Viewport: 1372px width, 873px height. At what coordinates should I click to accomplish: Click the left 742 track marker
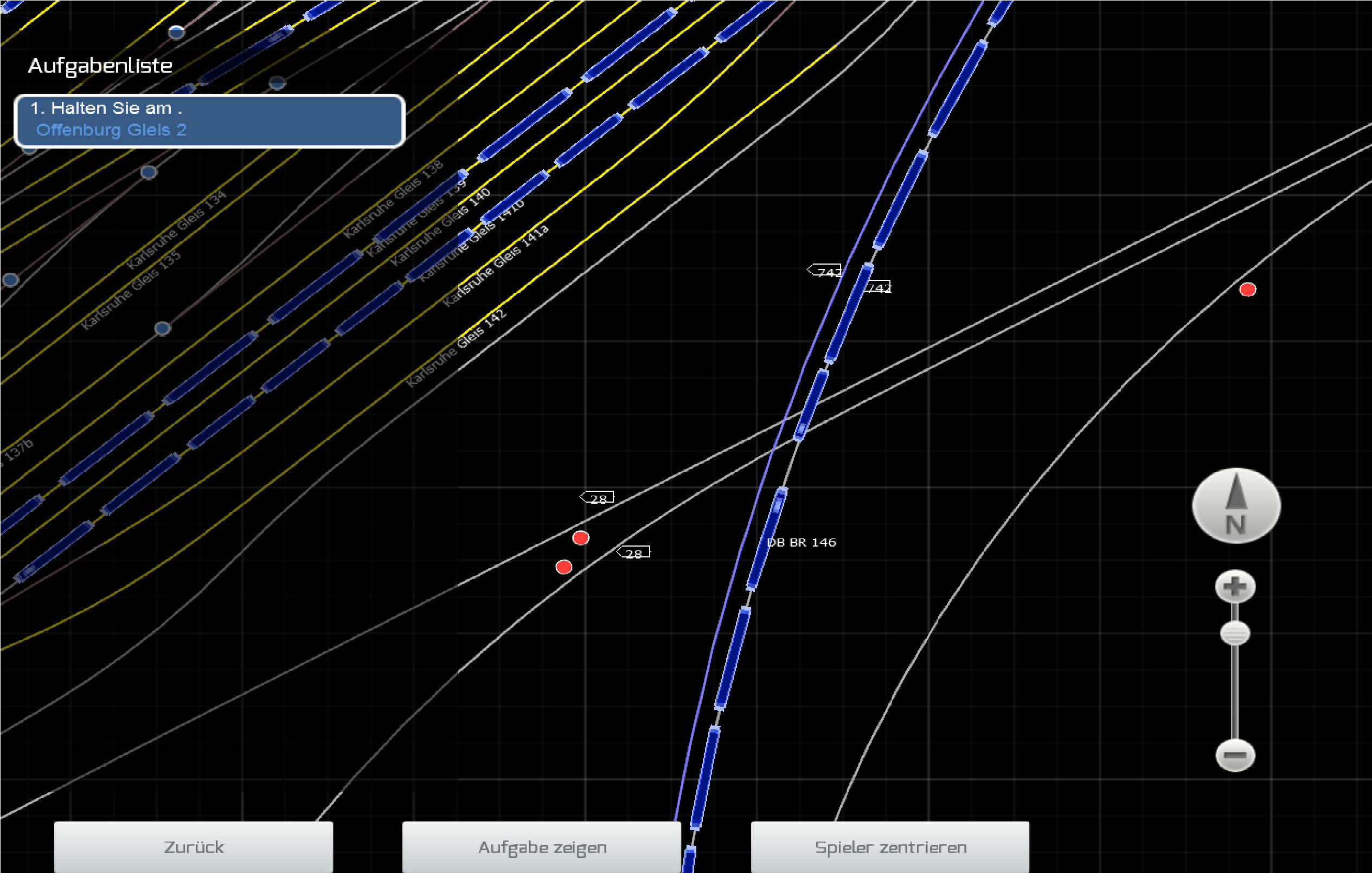pos(825,271)
